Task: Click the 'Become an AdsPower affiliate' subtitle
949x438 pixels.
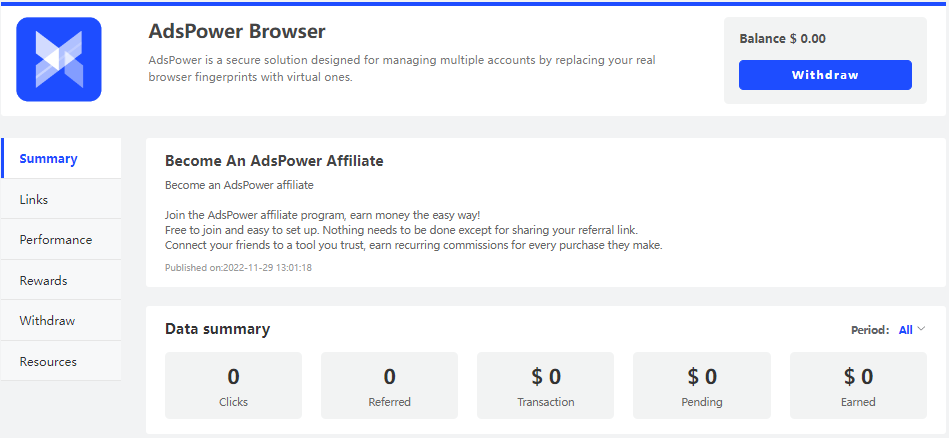Action: pos(239,185)
